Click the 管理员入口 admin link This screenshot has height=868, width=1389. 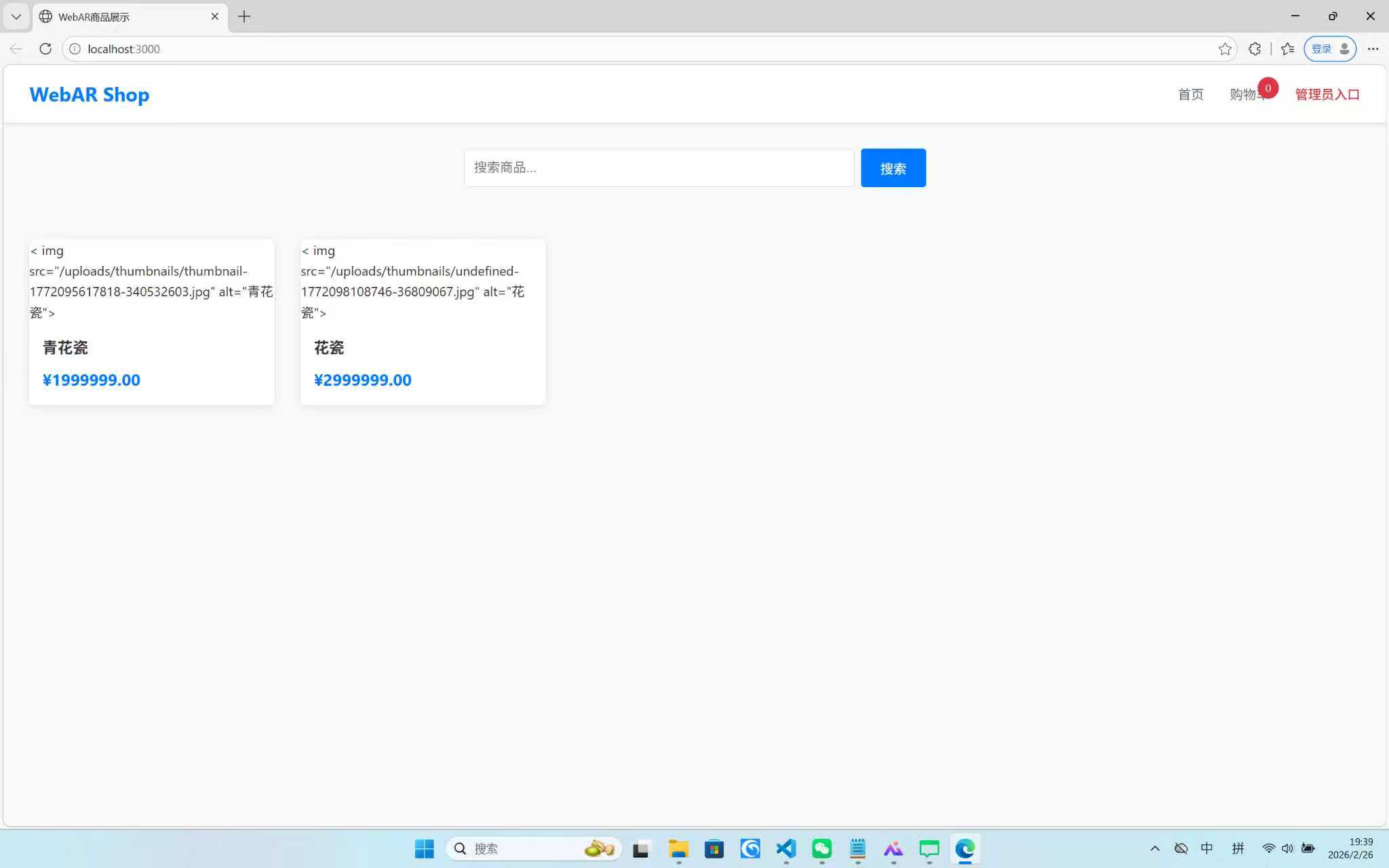pyautogui.click(x=1327, y=94)
